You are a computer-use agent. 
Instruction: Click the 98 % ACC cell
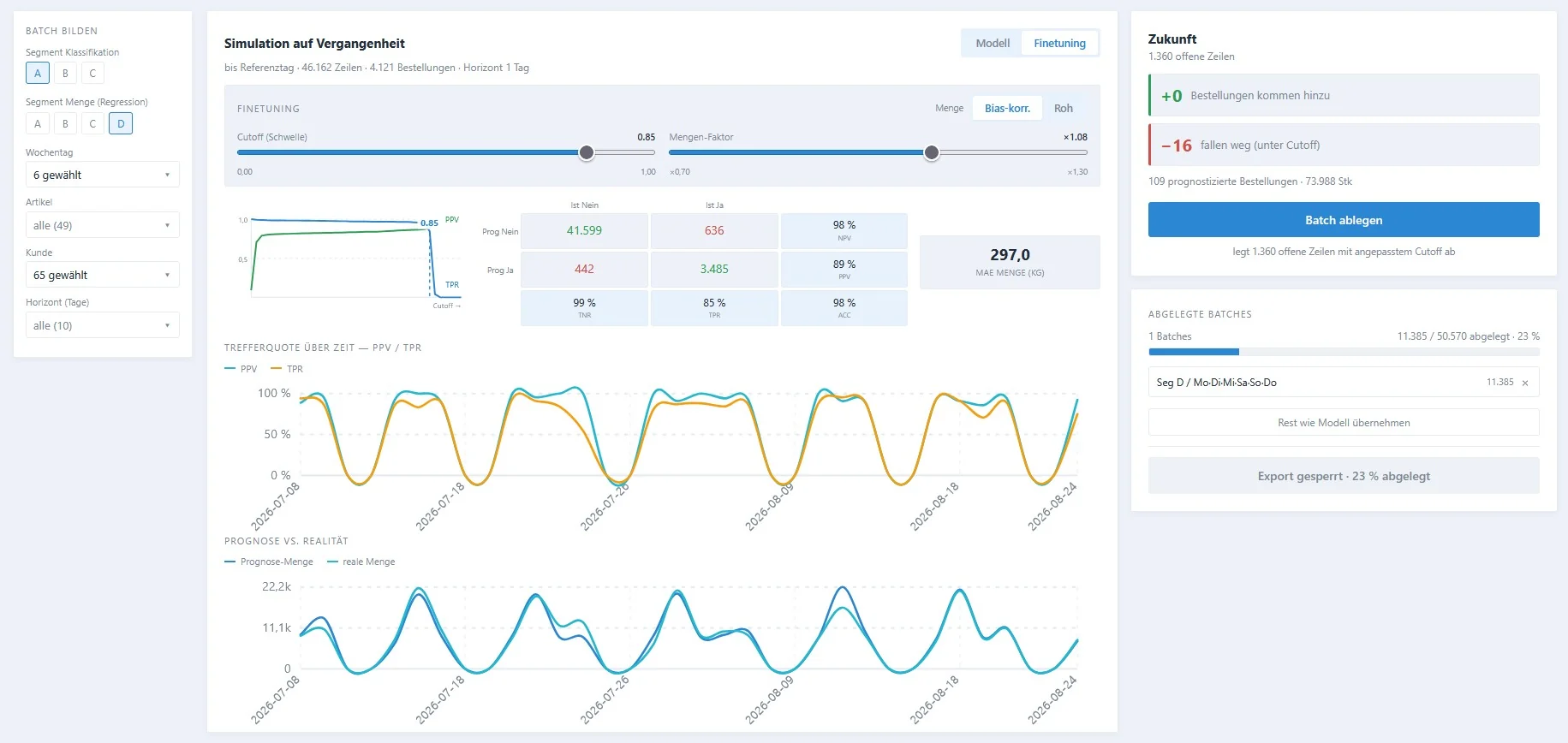click(844, 308)
